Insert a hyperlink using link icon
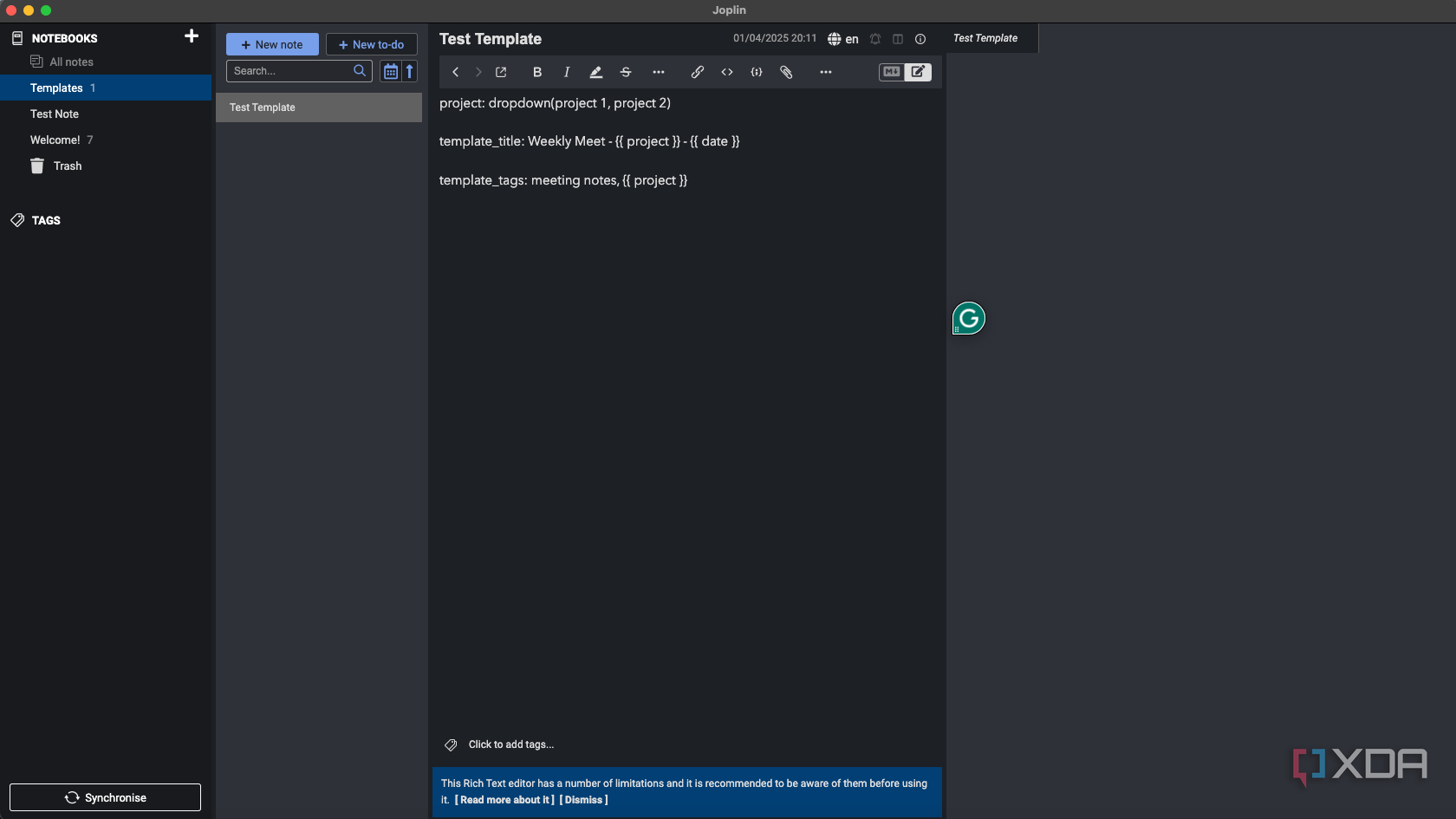 697,72
